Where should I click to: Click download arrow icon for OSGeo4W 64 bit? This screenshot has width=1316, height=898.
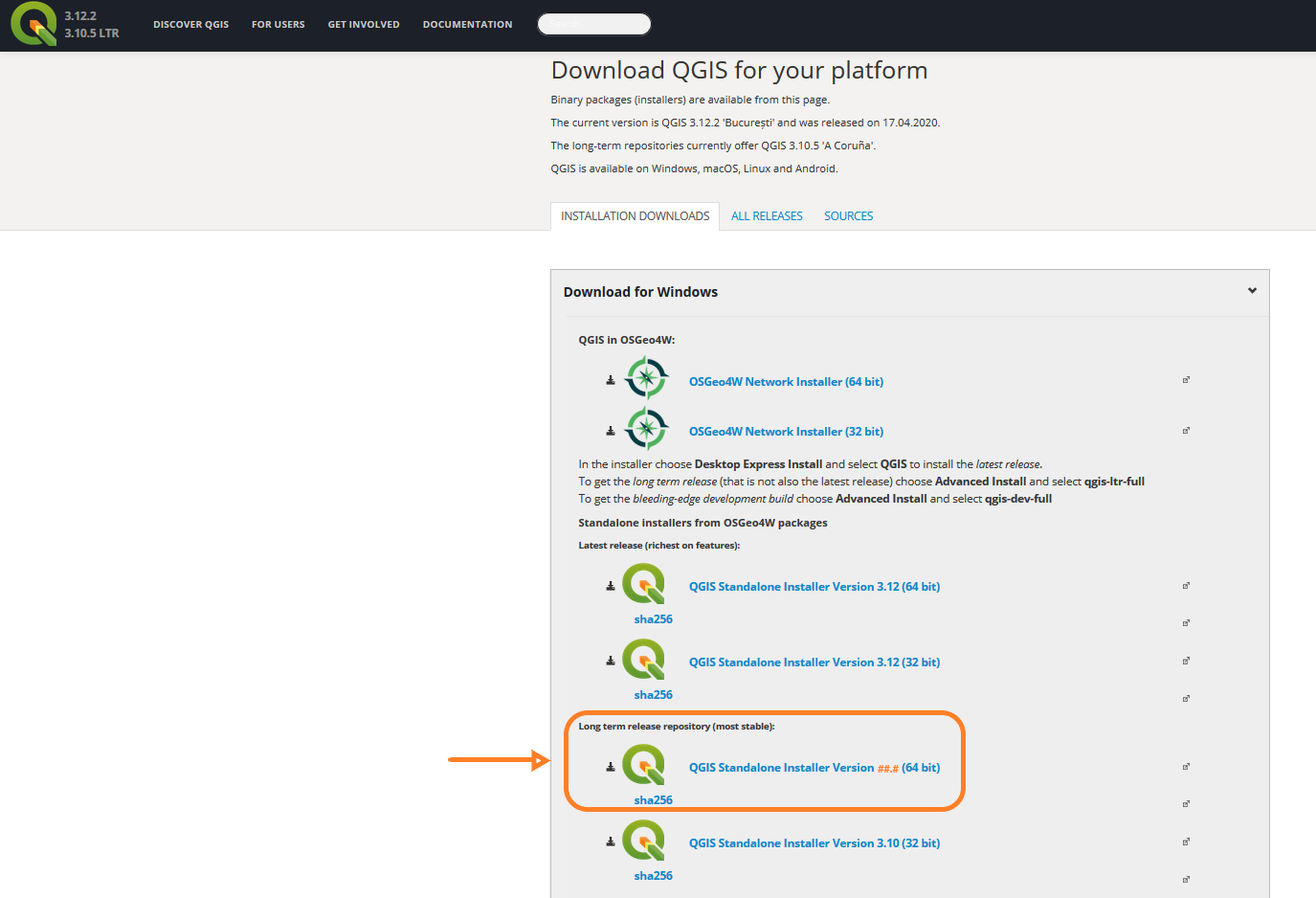[x=611, y=381]
